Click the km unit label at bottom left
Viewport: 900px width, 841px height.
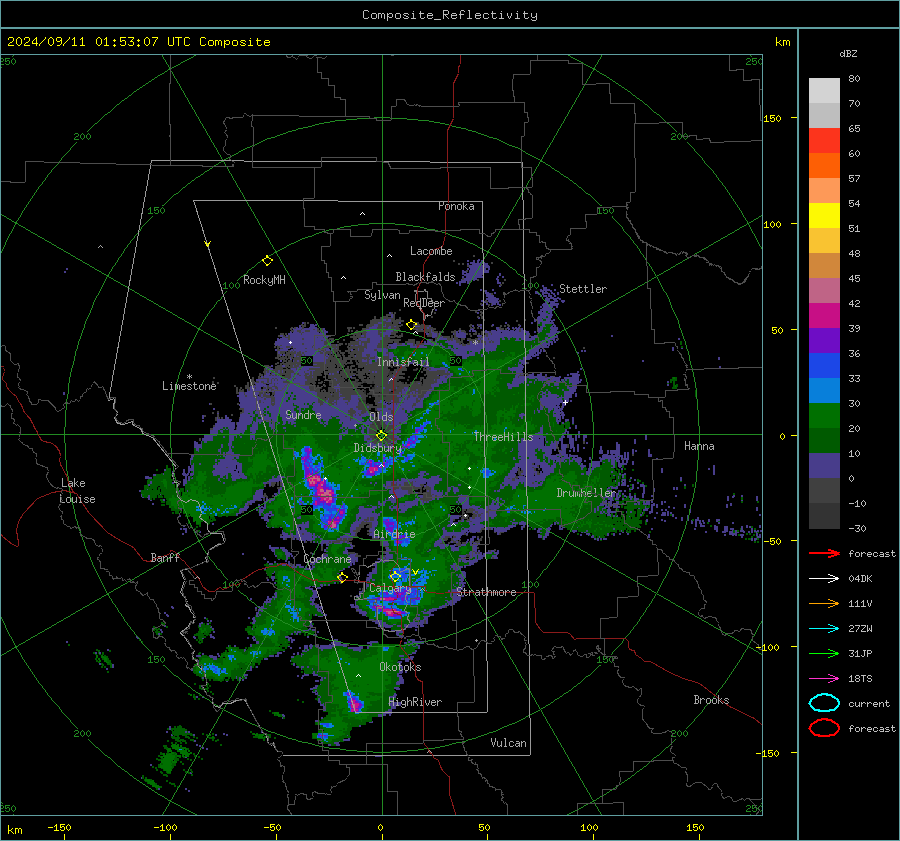tap(14, 830)
